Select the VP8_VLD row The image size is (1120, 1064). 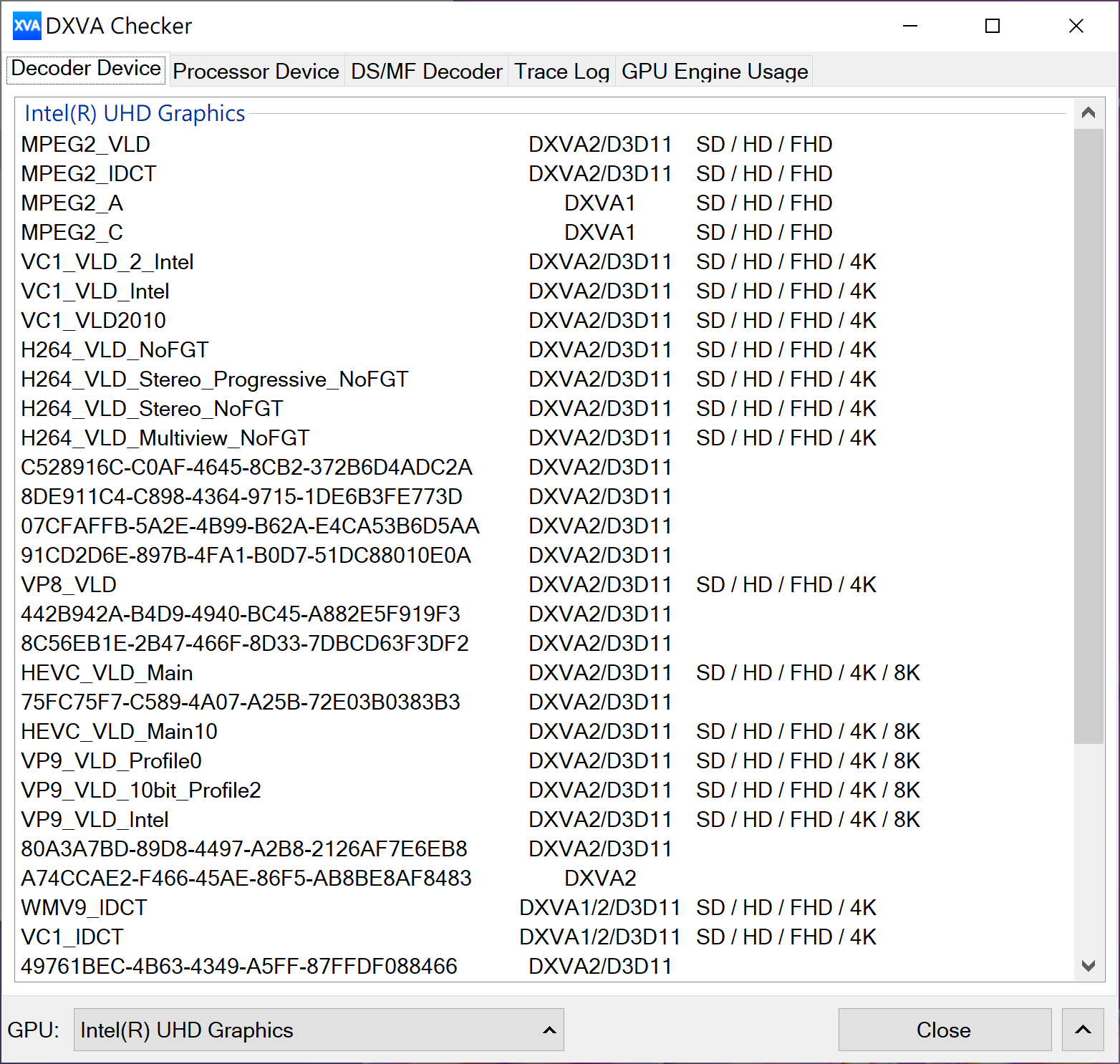[x=544, y=584]
